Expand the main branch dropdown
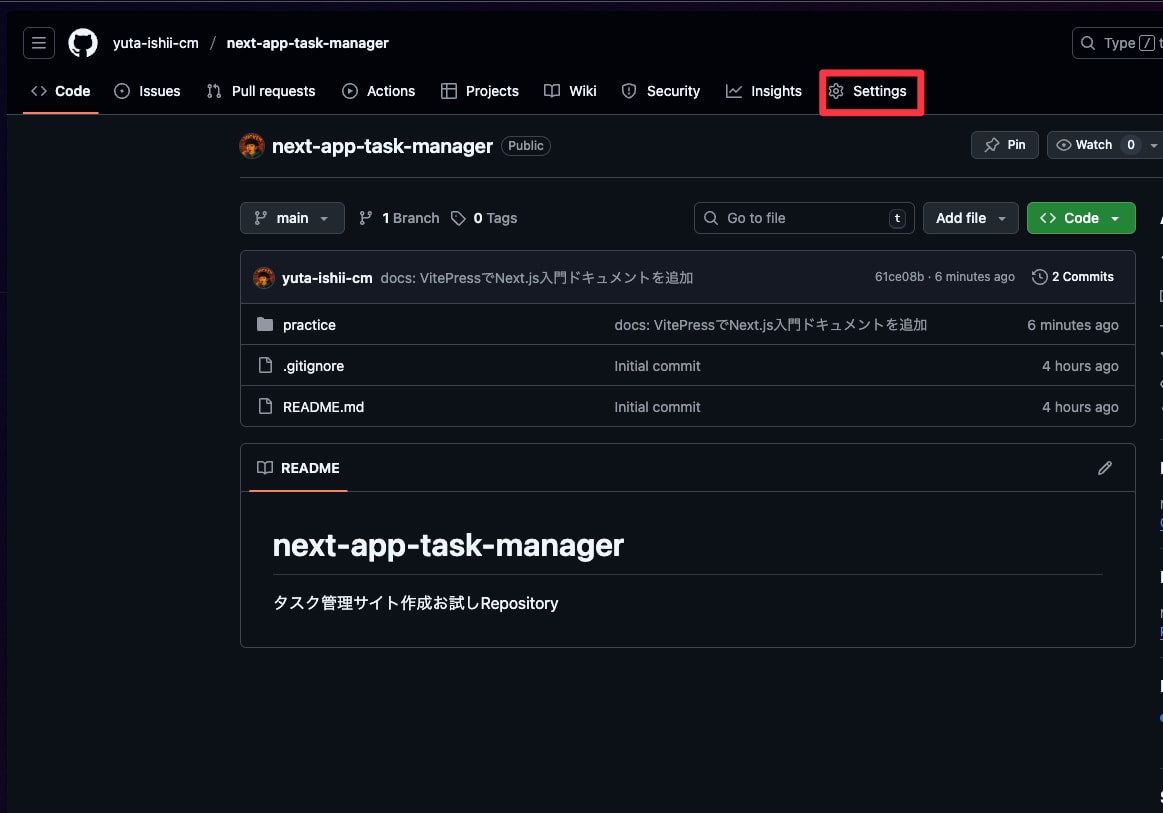This screenshot has width=1163, height=813. tap(292, 218)
